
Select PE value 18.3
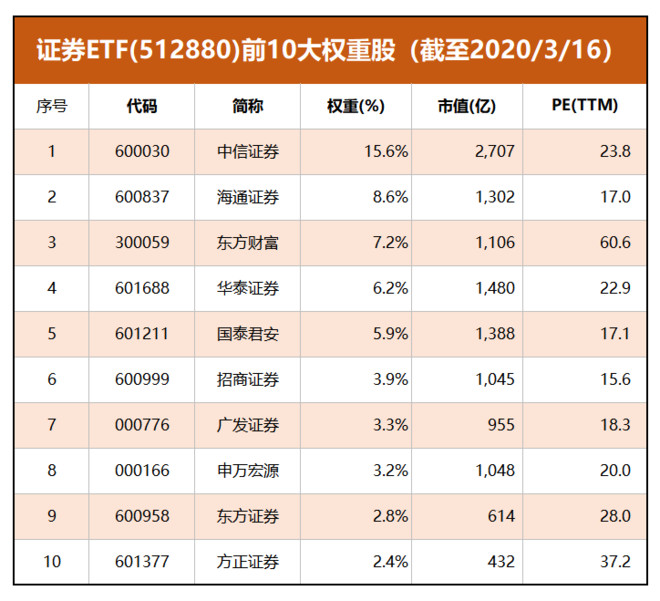tap(615, 425)
